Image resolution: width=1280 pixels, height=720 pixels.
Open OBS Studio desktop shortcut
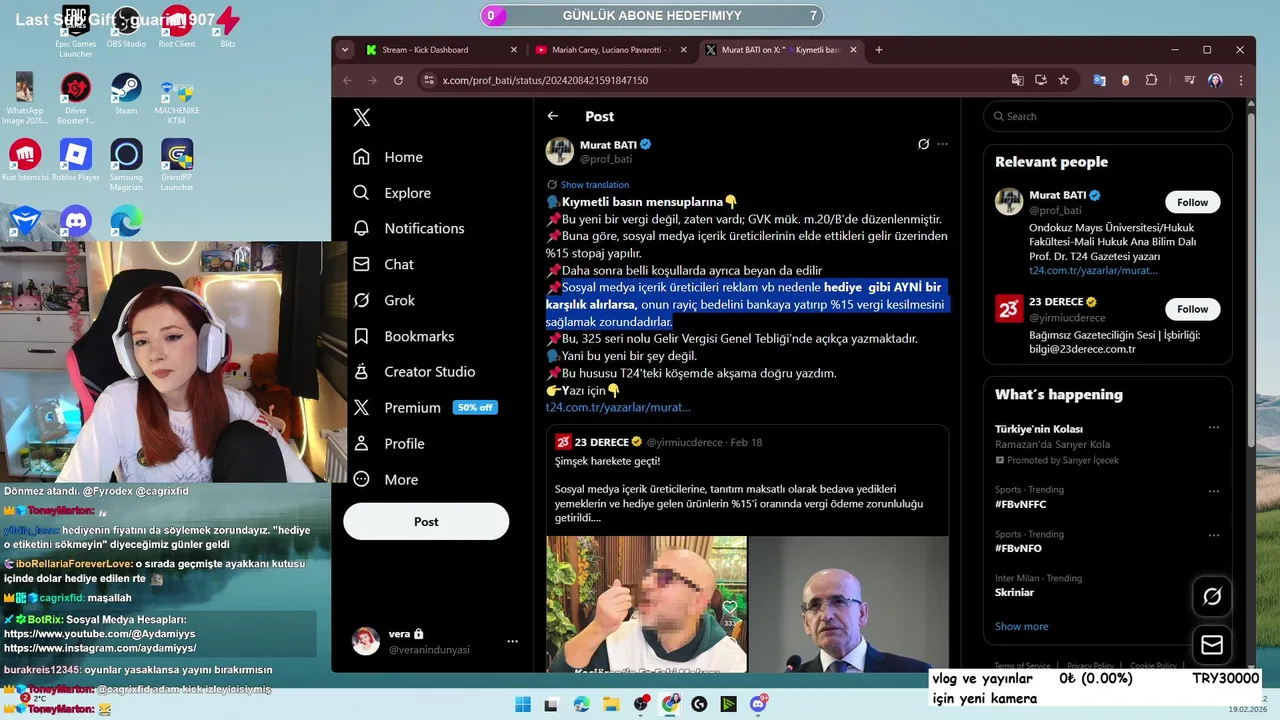tap(126, 27)
